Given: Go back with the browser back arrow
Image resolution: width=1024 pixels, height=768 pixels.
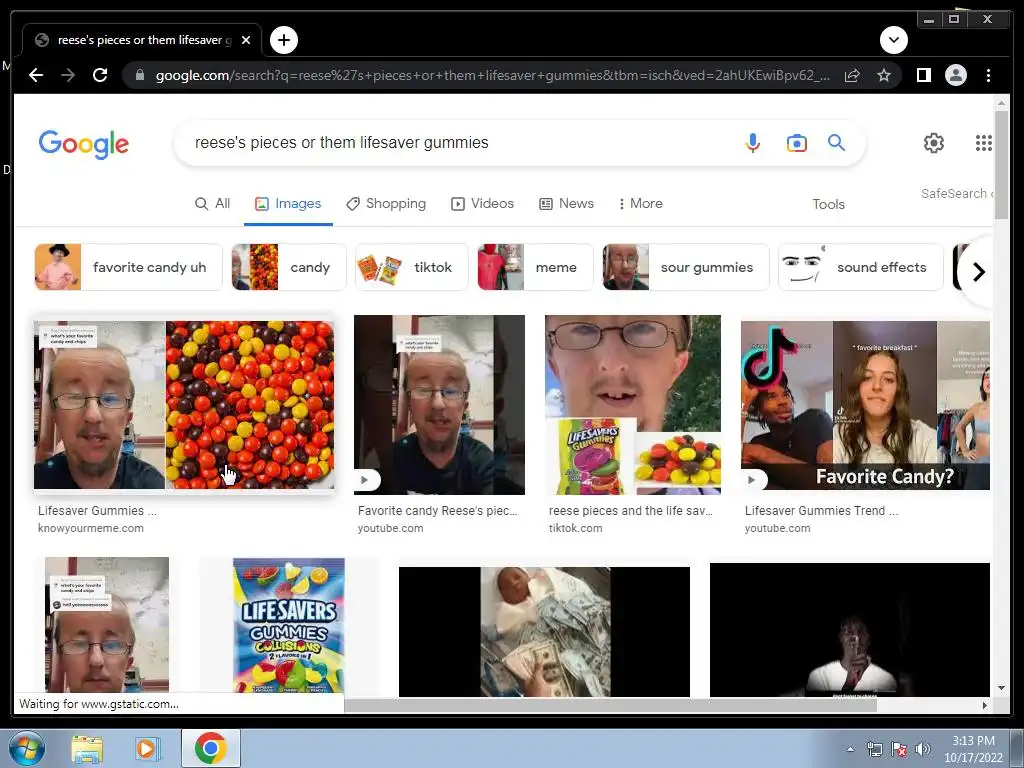Looking at the screenshot, I should (x=36, y=75).
